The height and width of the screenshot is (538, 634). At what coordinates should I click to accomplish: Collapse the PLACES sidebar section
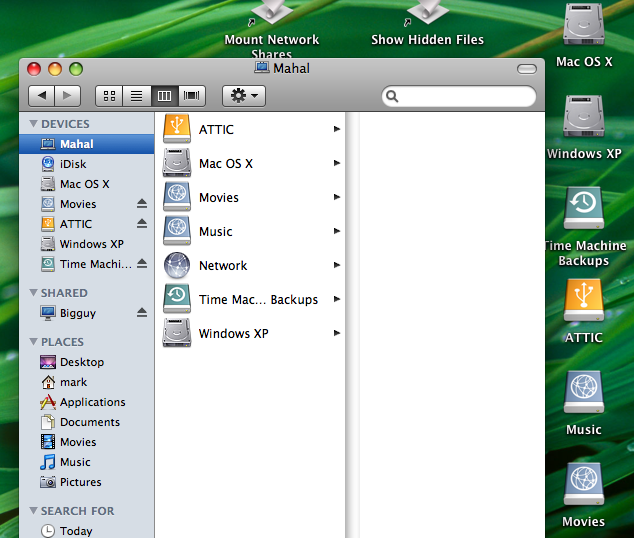34,342
